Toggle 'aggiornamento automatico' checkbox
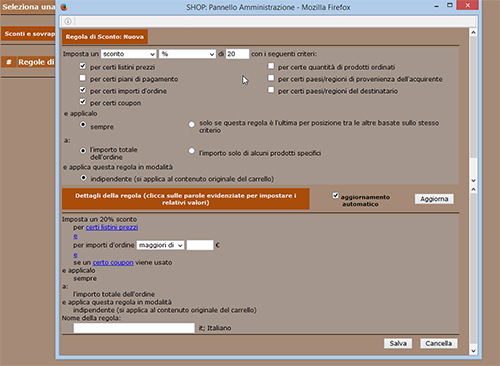 [x=335, y=195]
